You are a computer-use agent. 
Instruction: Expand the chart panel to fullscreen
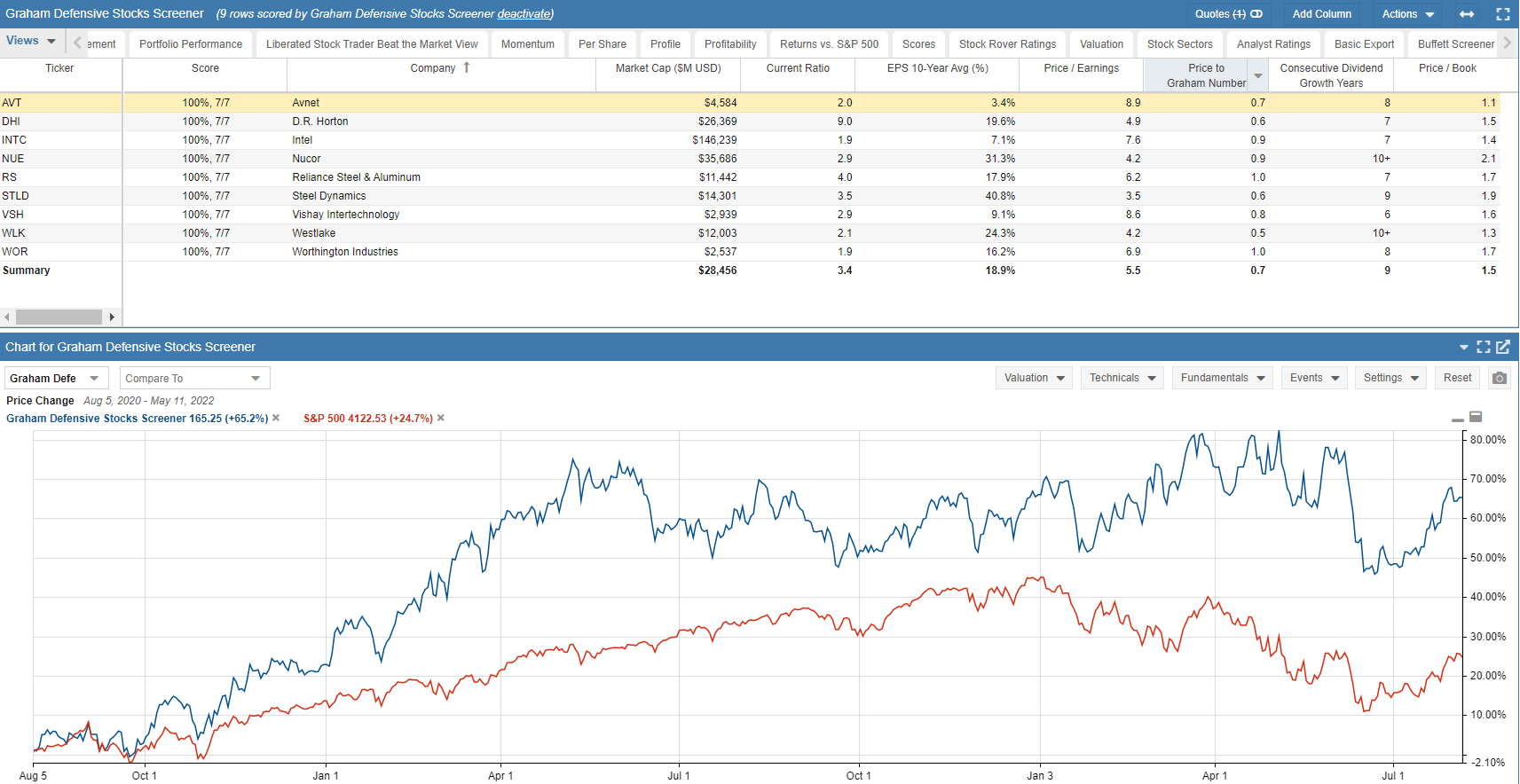pos(1484,347)
